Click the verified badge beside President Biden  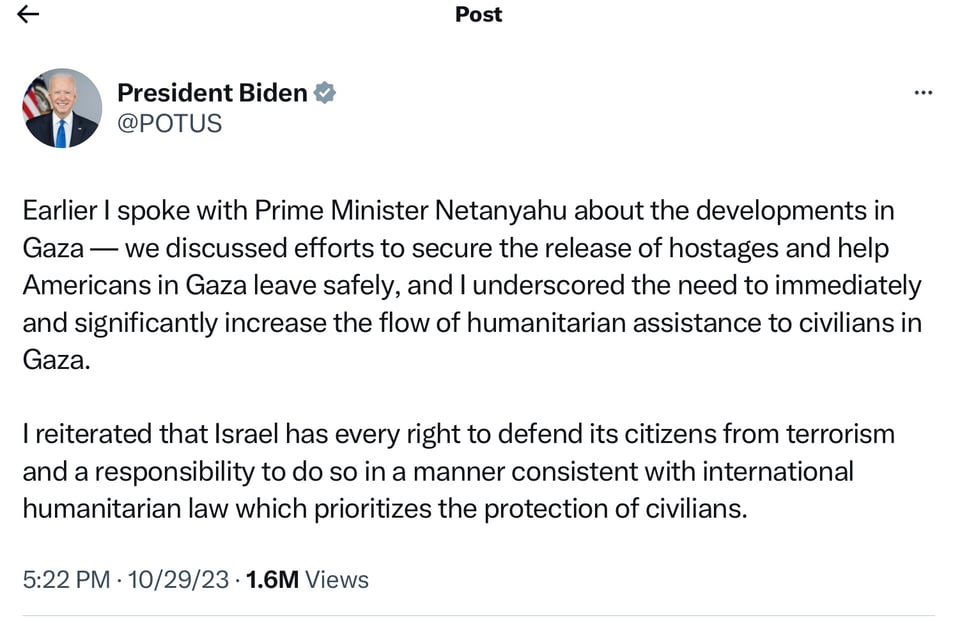[x=325, y=93]
